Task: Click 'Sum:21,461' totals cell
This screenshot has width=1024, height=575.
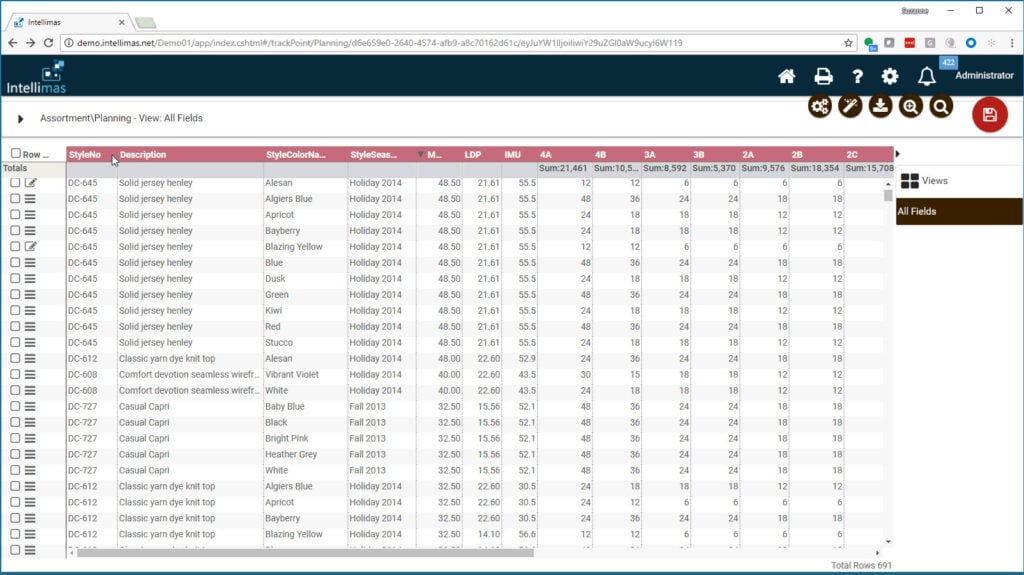Action: [x=563, y=168]
